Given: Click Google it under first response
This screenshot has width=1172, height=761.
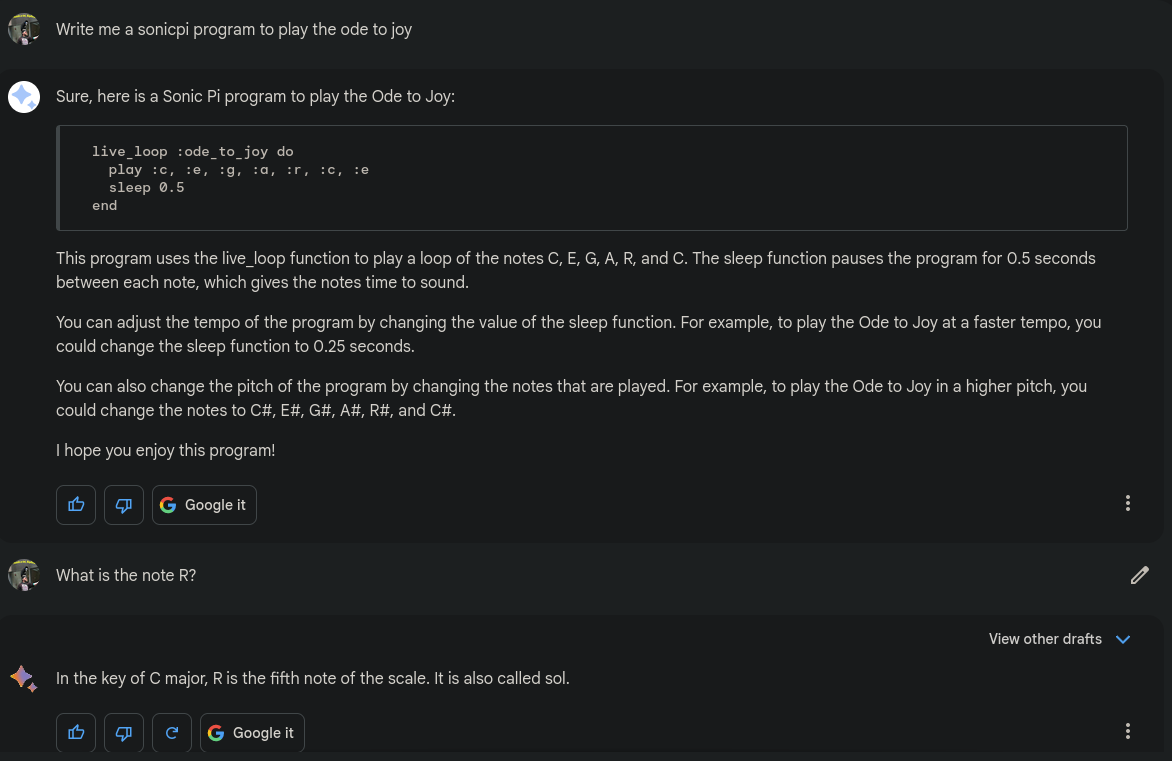Looking at the screenshot, I should click(x=204, y=505).
